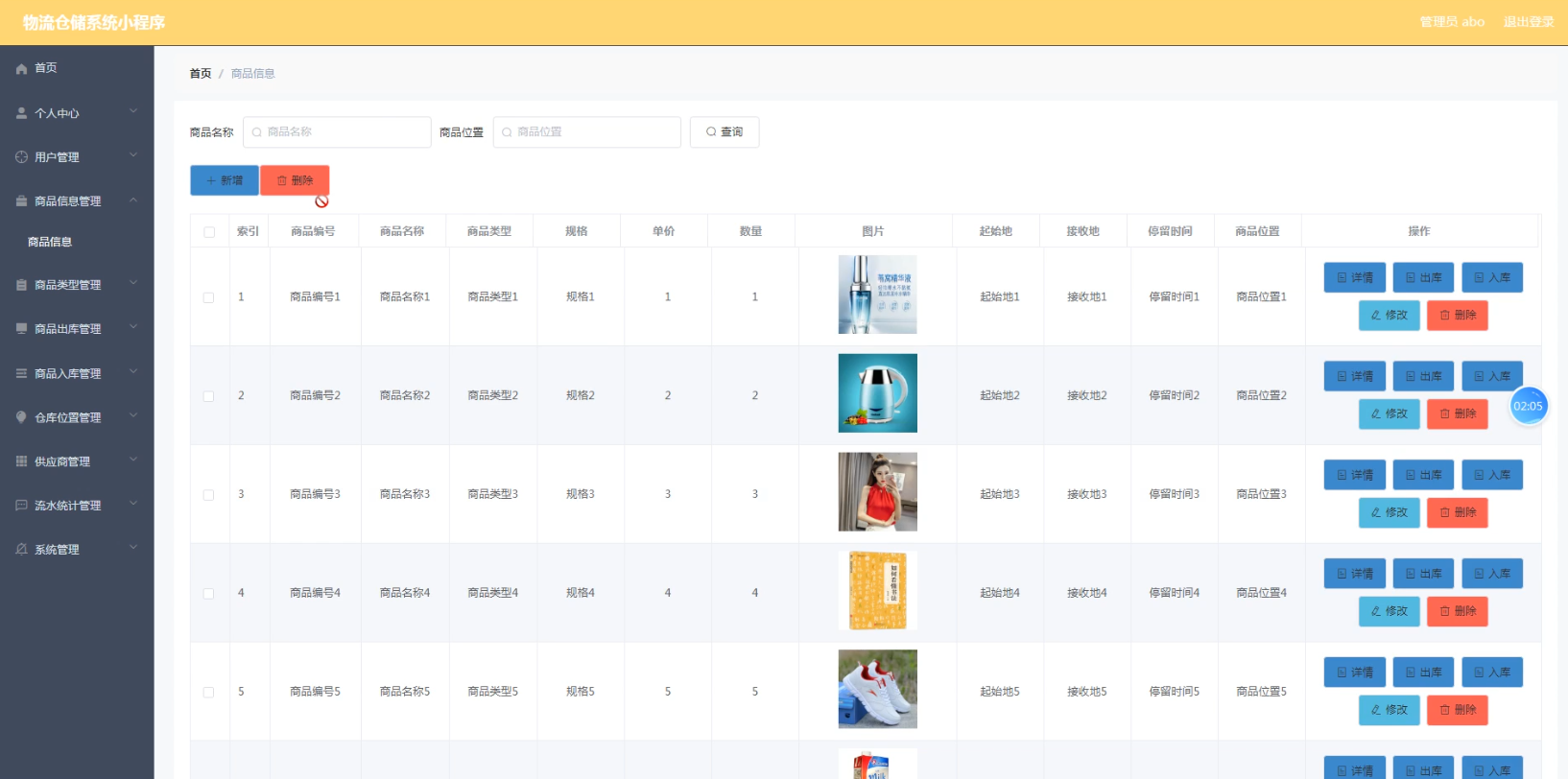Image resolution: width=1568 pixels, height=779 pixels.
Task: Click the 商品类型管理 clipboard icon
Action: (21, 285)
